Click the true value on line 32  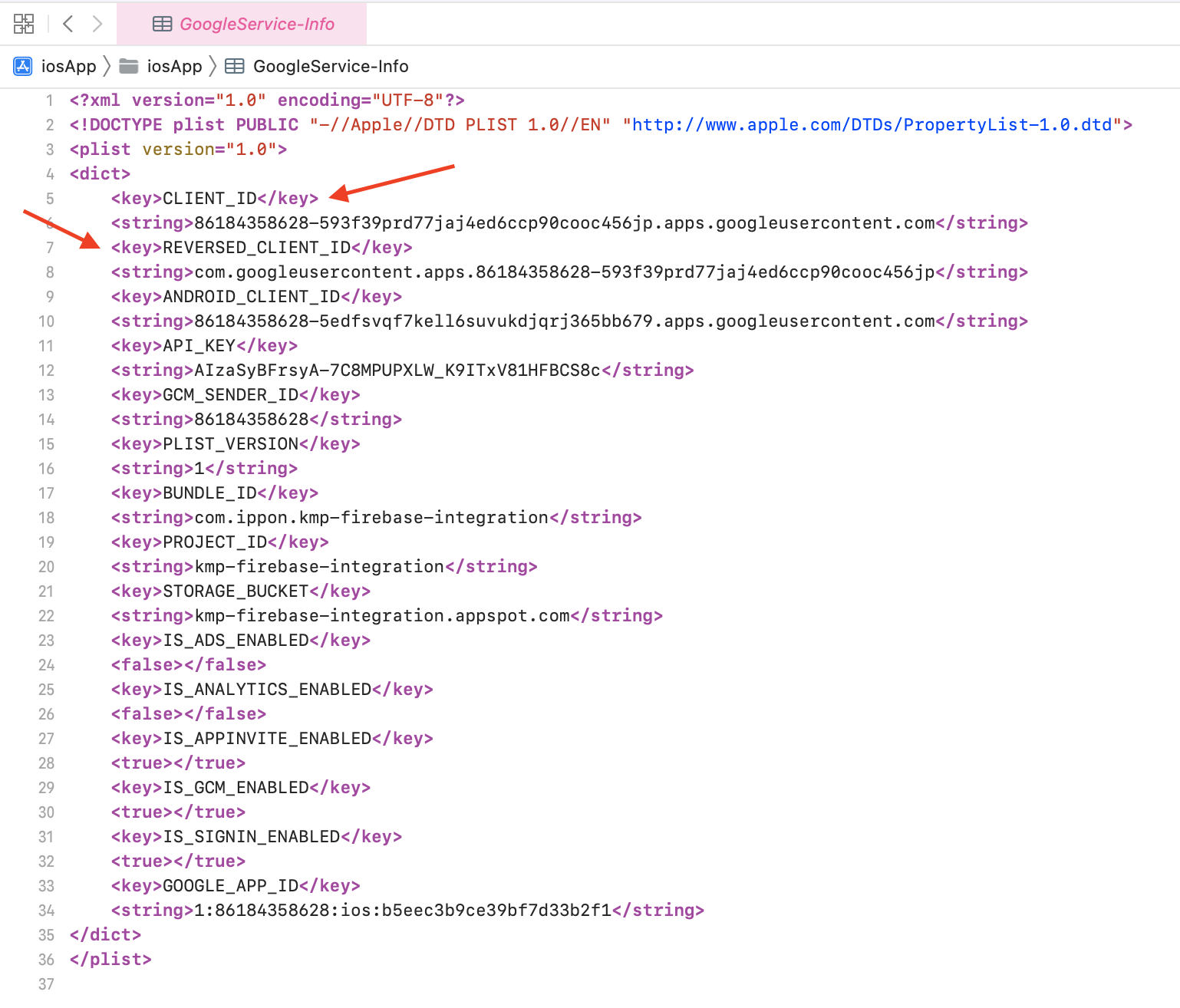click(178, 861)
